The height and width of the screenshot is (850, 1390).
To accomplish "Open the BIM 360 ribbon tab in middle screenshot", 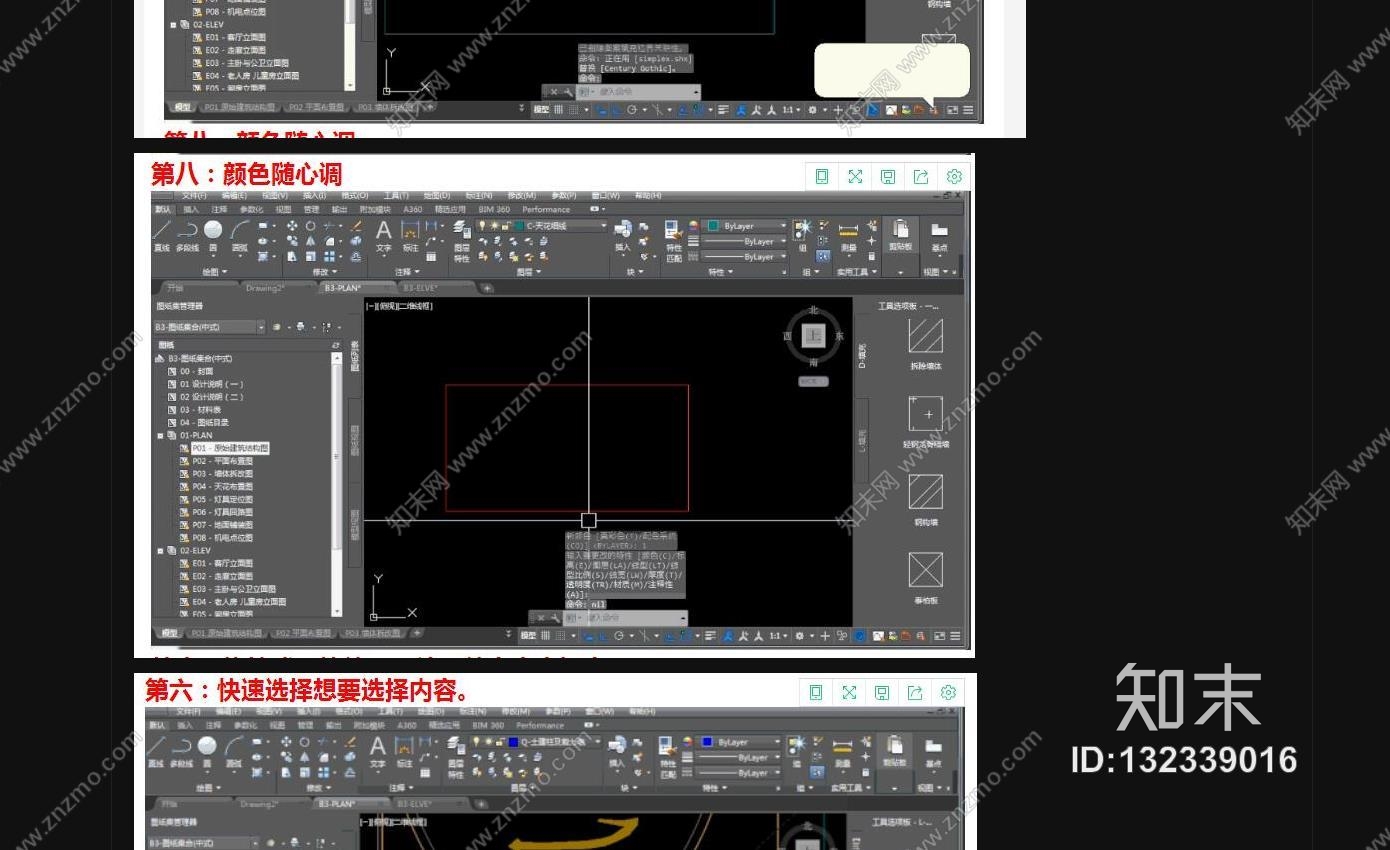I will (494, 209).
